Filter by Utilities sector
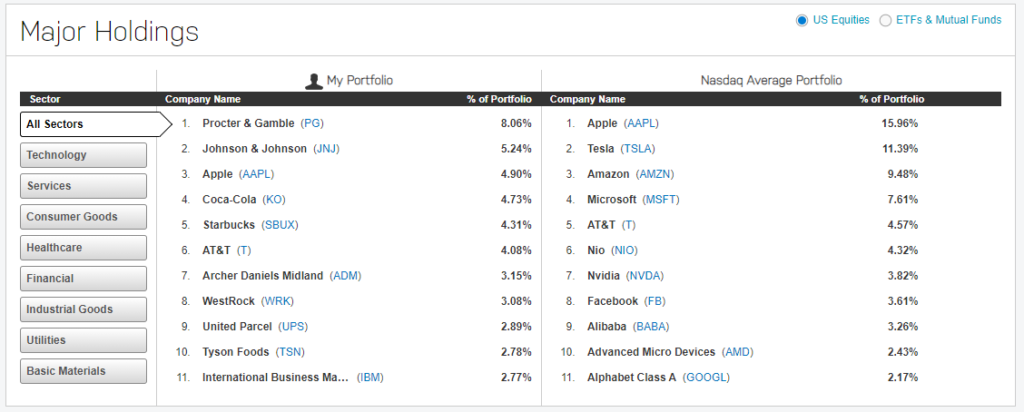The width and height of the screenshot is (1024, 412). coord(84,340)
